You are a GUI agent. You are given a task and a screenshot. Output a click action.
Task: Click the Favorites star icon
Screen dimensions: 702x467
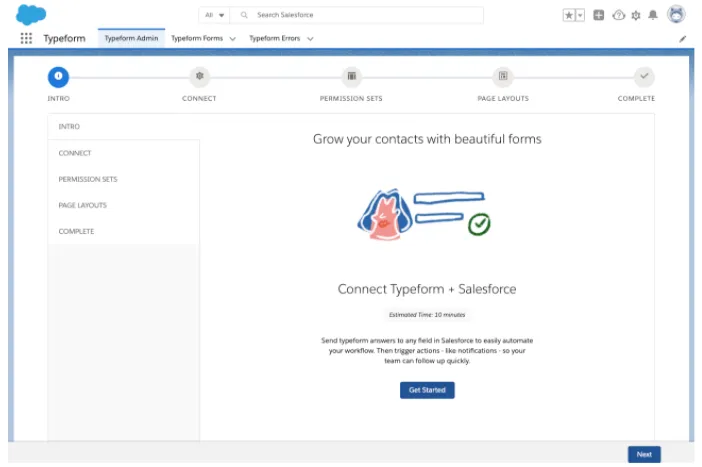tap(569, 15)
